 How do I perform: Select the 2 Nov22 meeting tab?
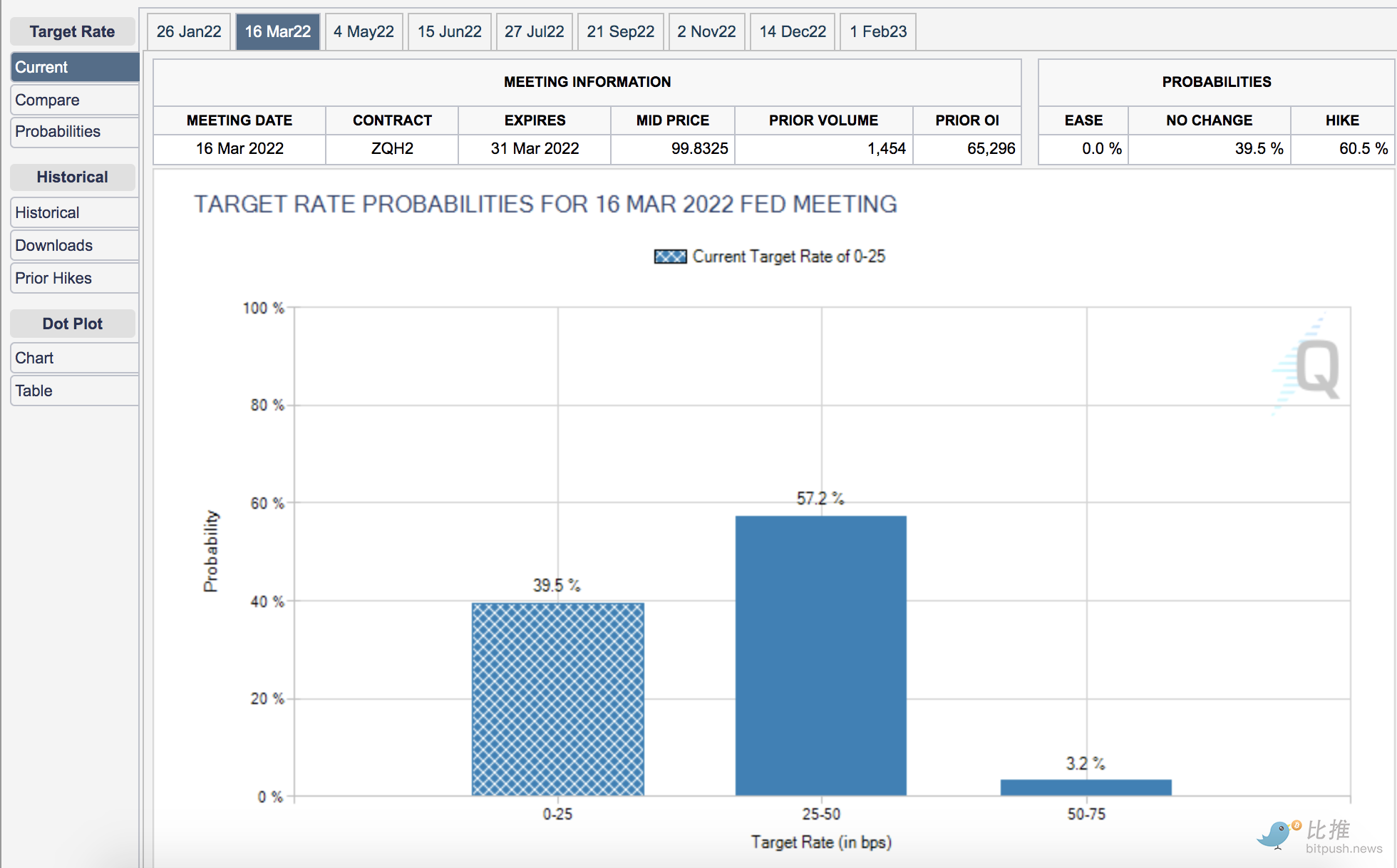pyautogui.click(x=706, y=31)
